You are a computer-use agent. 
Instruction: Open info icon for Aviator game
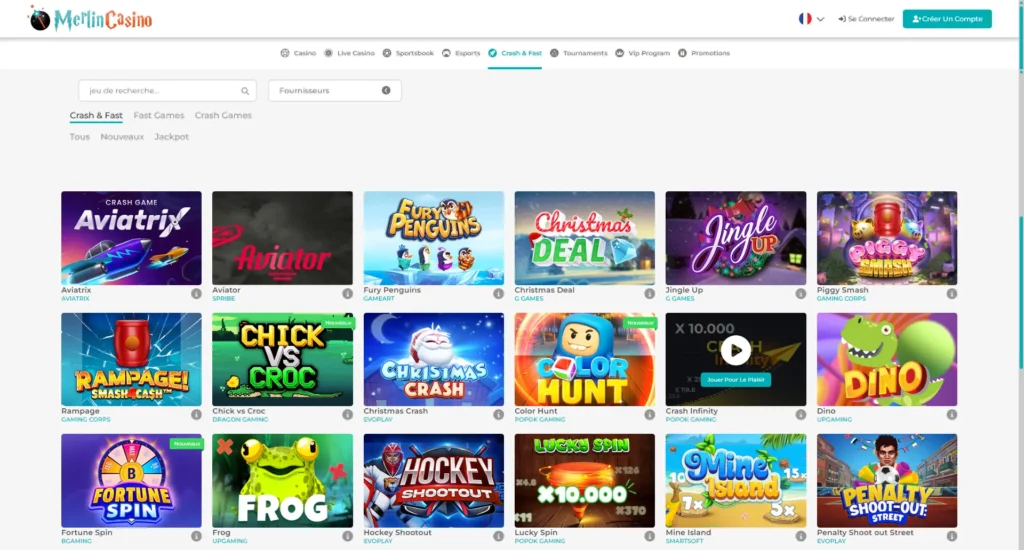(347, 294)
